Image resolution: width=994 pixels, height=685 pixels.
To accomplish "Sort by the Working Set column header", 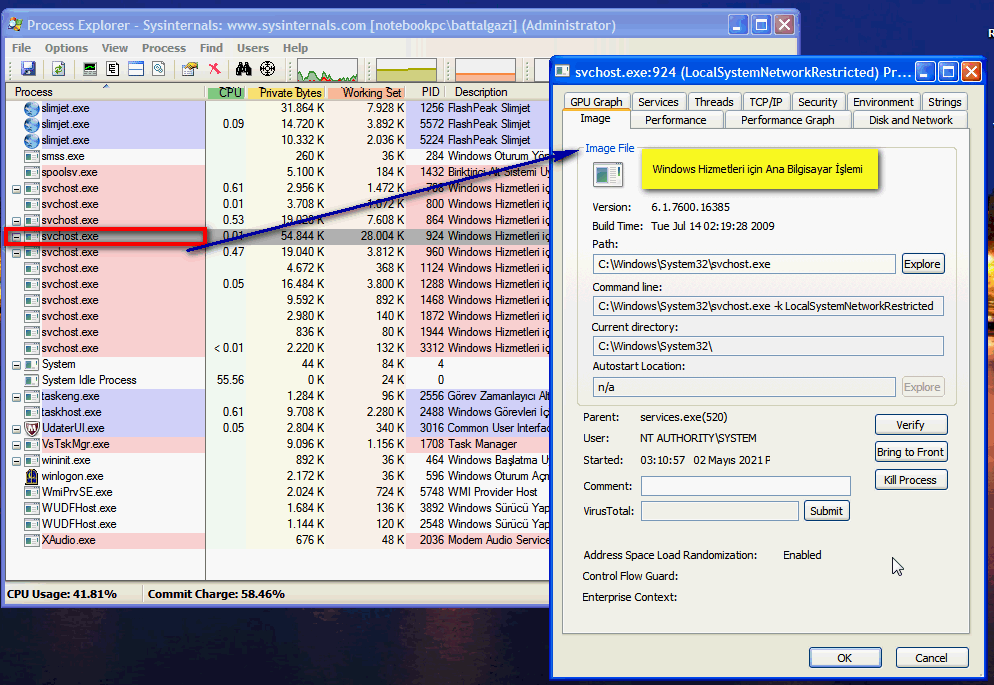I will click(367, 93).
